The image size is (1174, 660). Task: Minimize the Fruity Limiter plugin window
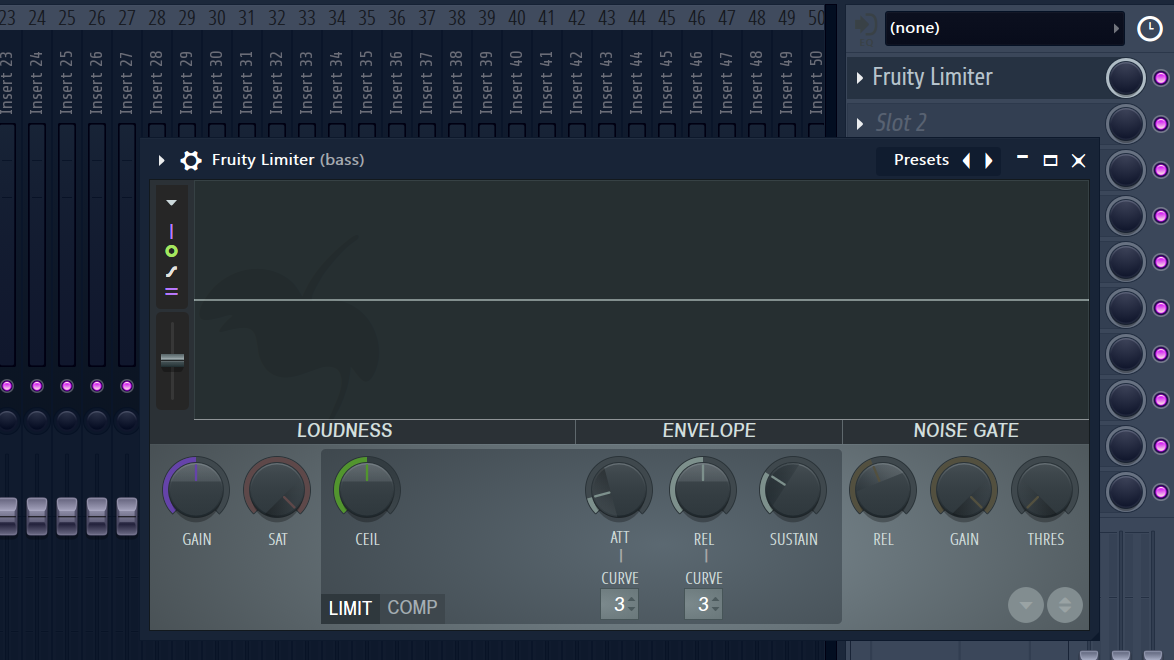[1022, 158]
